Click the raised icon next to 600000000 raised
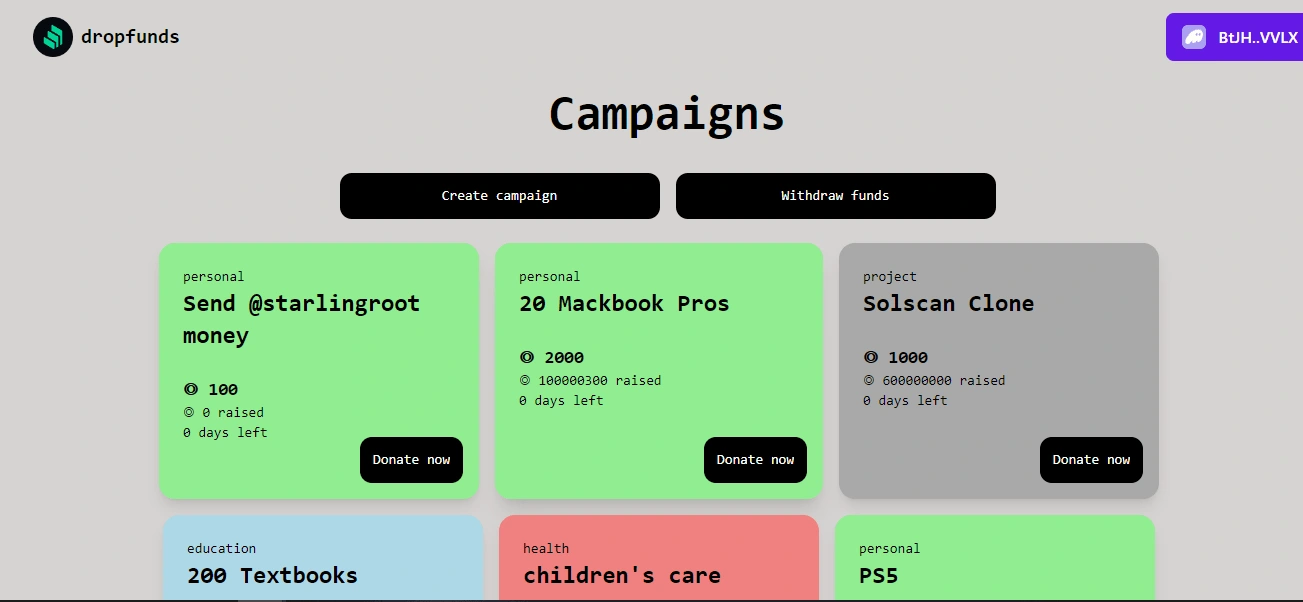Image resolution: width=1303 pixels, height=602 pixels. pos(868,380)
